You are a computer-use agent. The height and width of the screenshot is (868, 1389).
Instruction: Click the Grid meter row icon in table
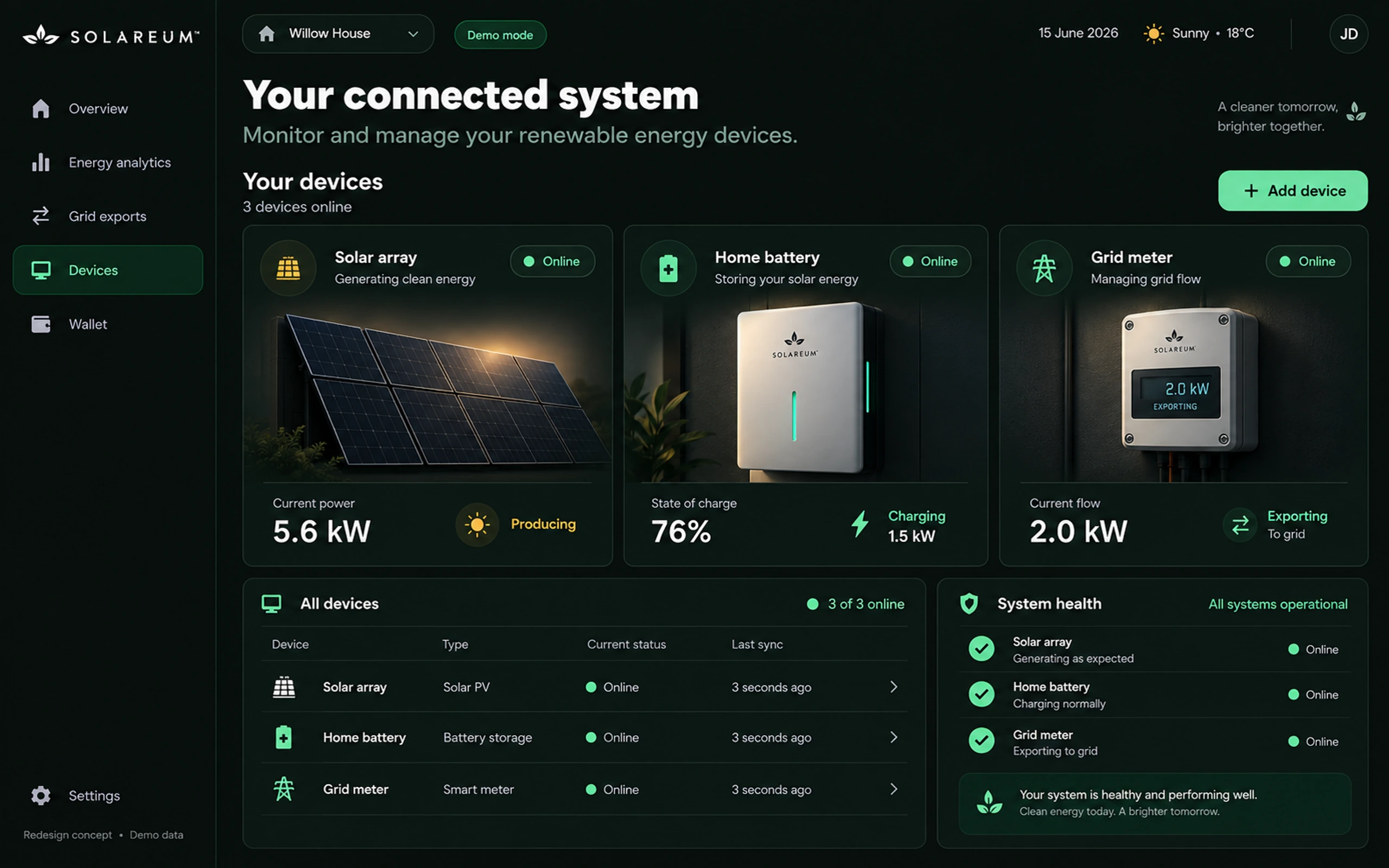pos(284,789)
